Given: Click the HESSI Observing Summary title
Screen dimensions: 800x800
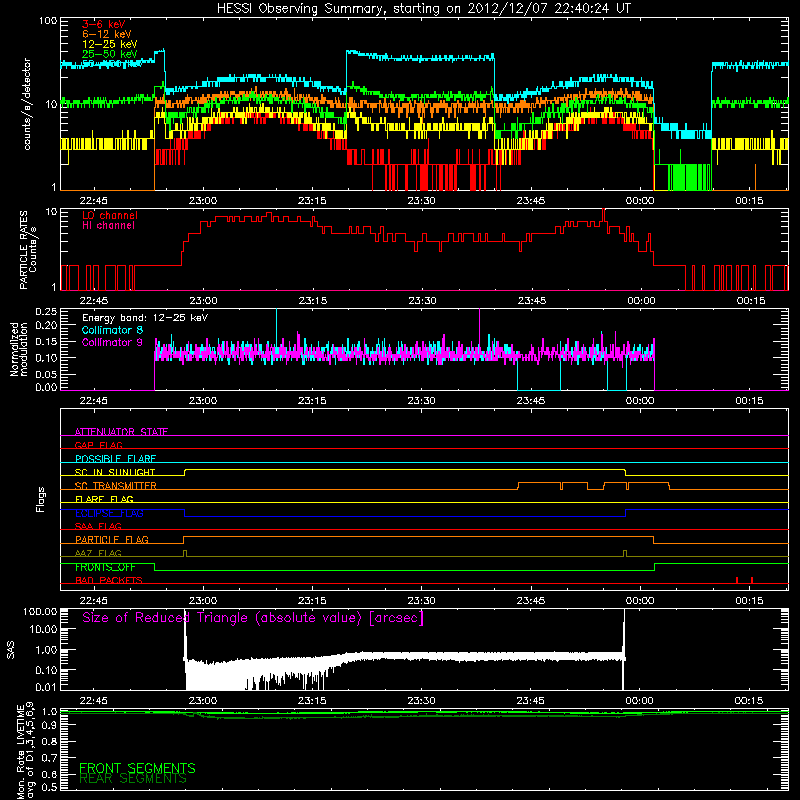Looking at the screenshot, I should [x=424, y=9].
